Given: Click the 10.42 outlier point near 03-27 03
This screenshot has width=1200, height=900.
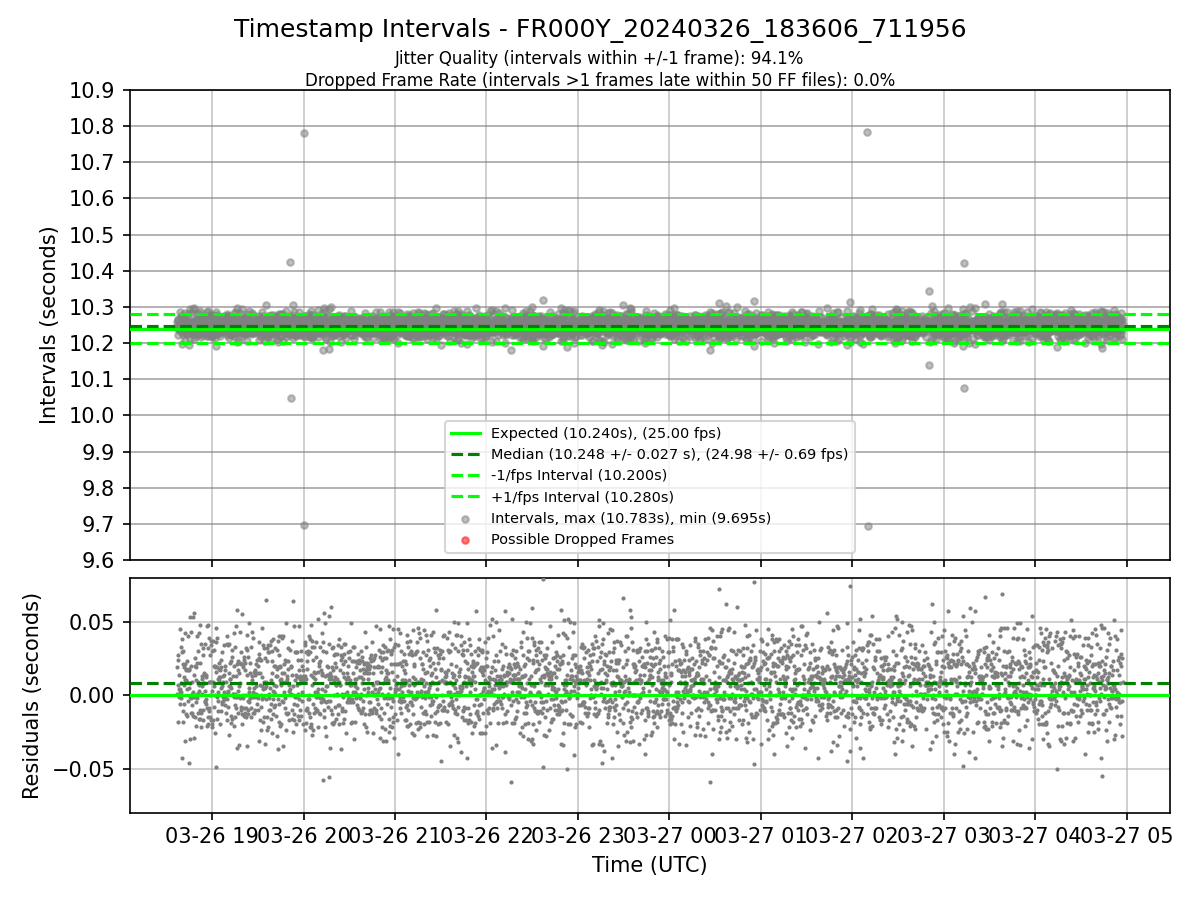Looking at the screenshot, I should tap(964, 263).
